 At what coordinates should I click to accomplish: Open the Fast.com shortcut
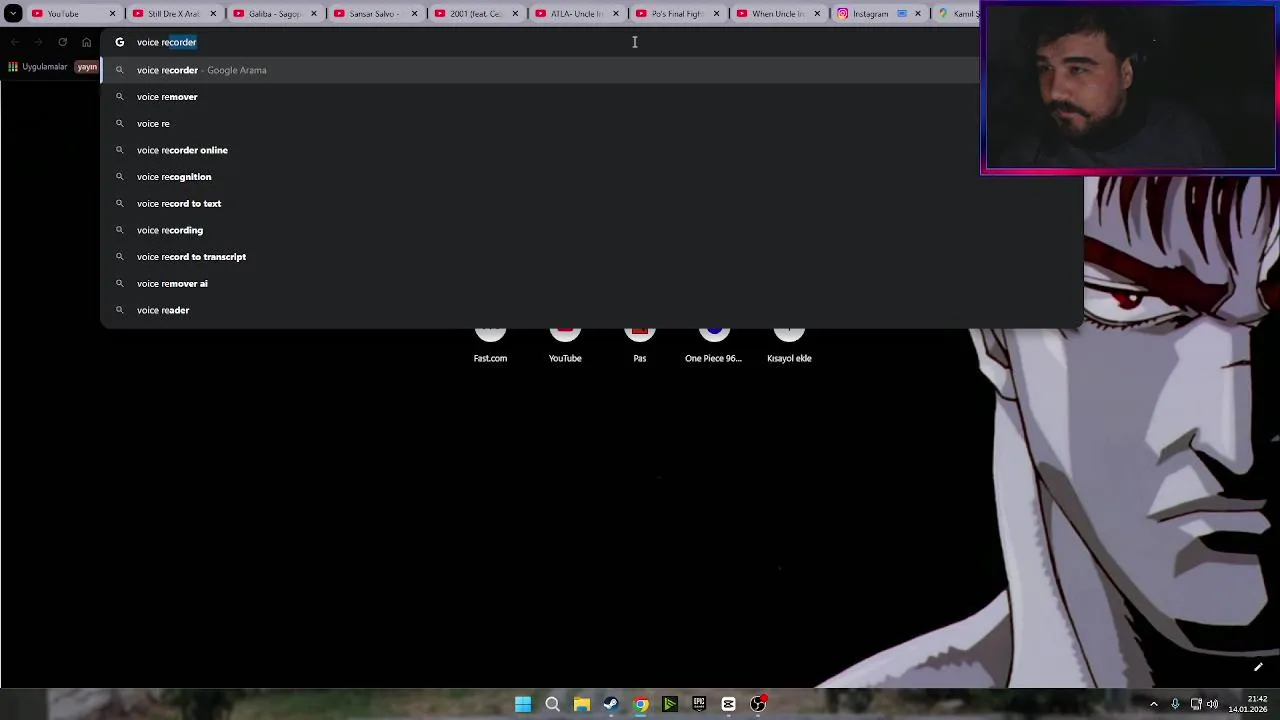tap(490, 346)
